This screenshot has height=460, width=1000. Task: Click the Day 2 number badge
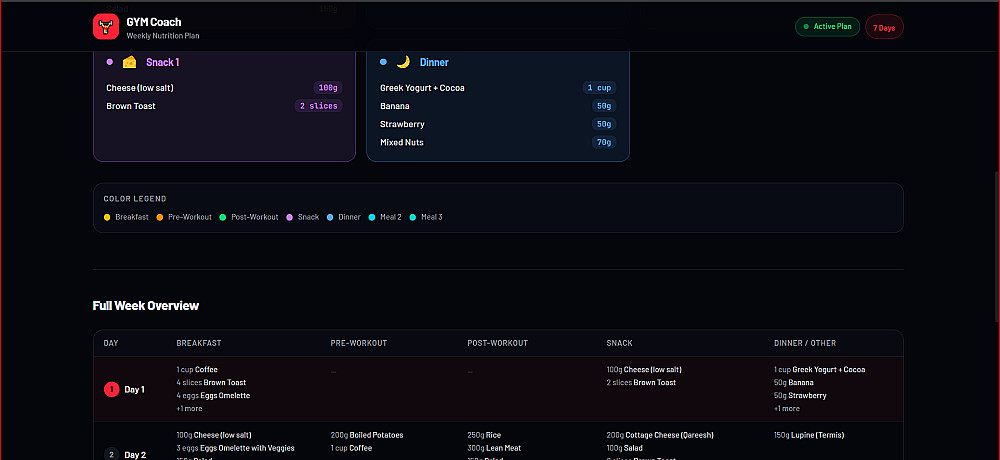112,455
